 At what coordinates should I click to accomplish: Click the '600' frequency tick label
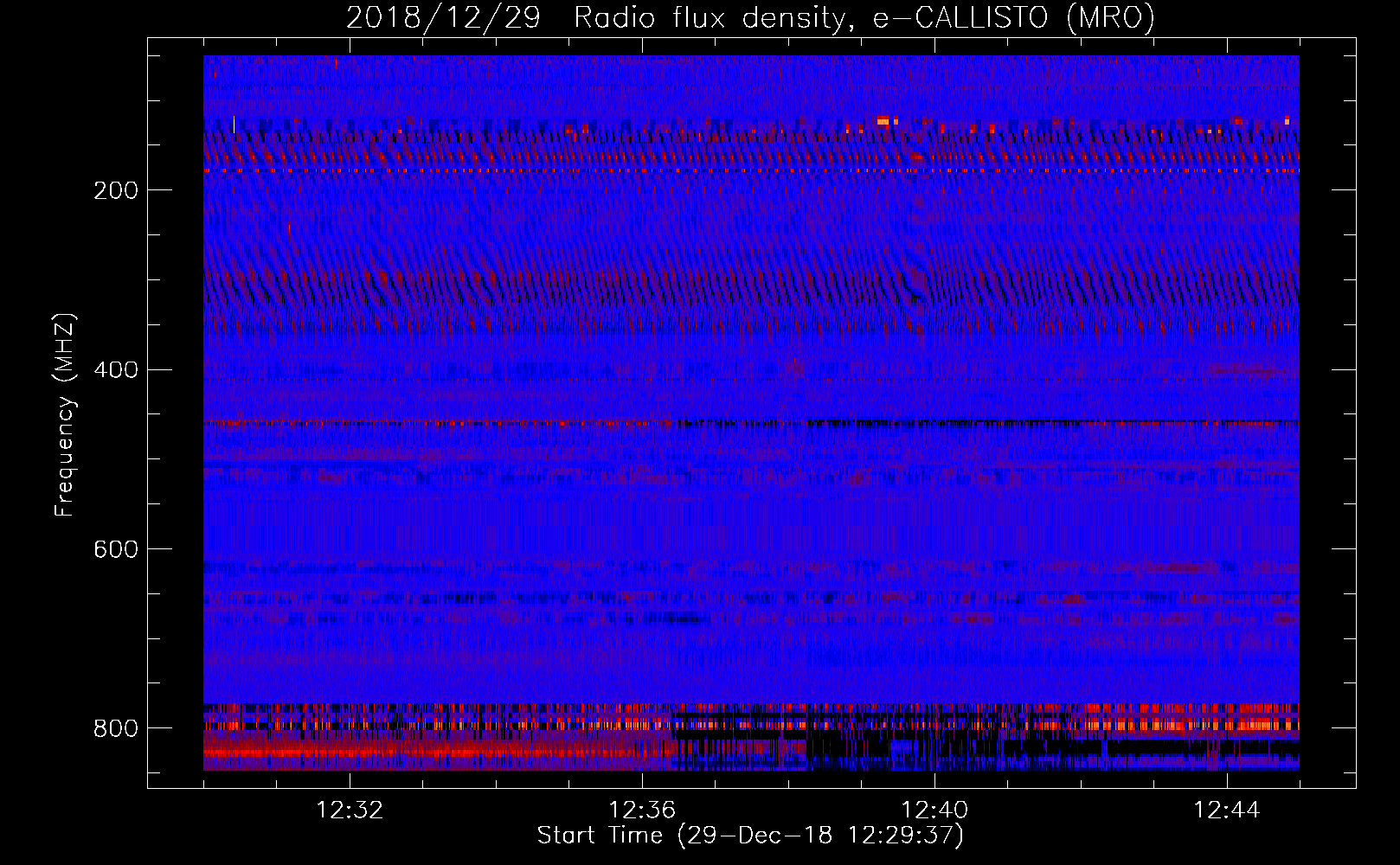coord(115,549)
